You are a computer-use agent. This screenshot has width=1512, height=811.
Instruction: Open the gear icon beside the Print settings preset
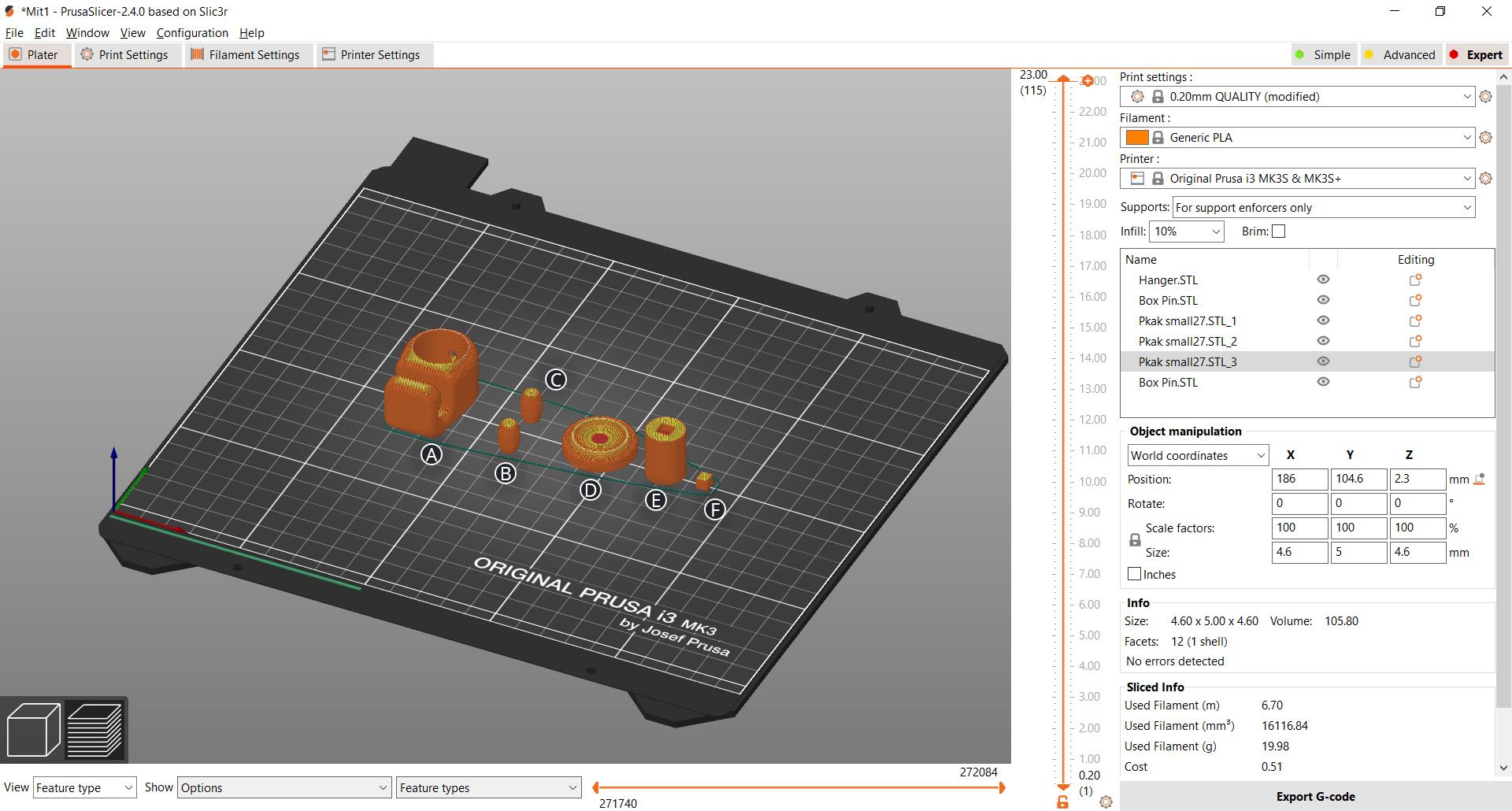point(1485,97)
